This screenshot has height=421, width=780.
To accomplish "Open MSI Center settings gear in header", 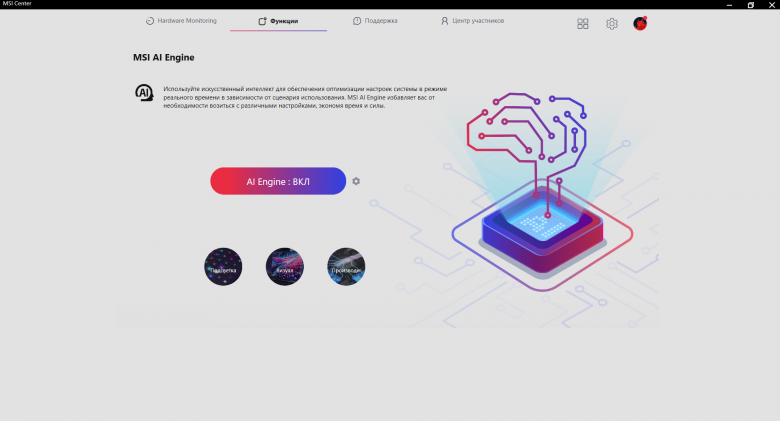I will pyautogui.click(x=612, y=23).
